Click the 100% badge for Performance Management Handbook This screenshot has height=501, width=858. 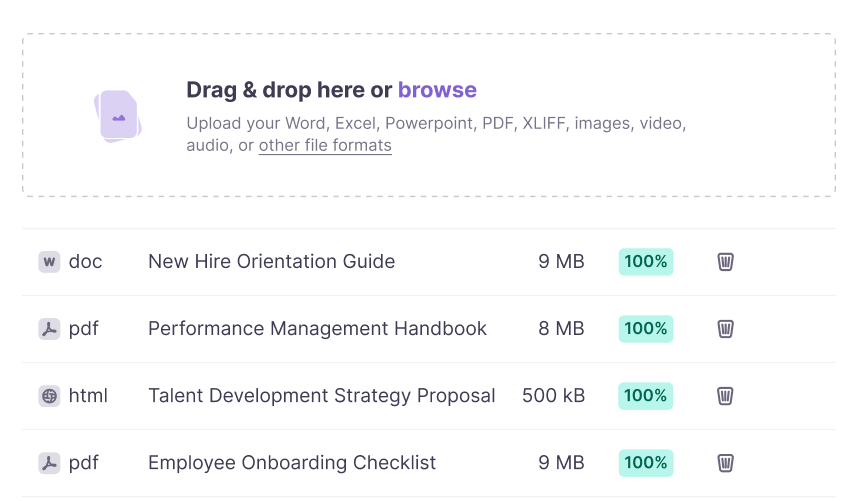click(646, 329)
